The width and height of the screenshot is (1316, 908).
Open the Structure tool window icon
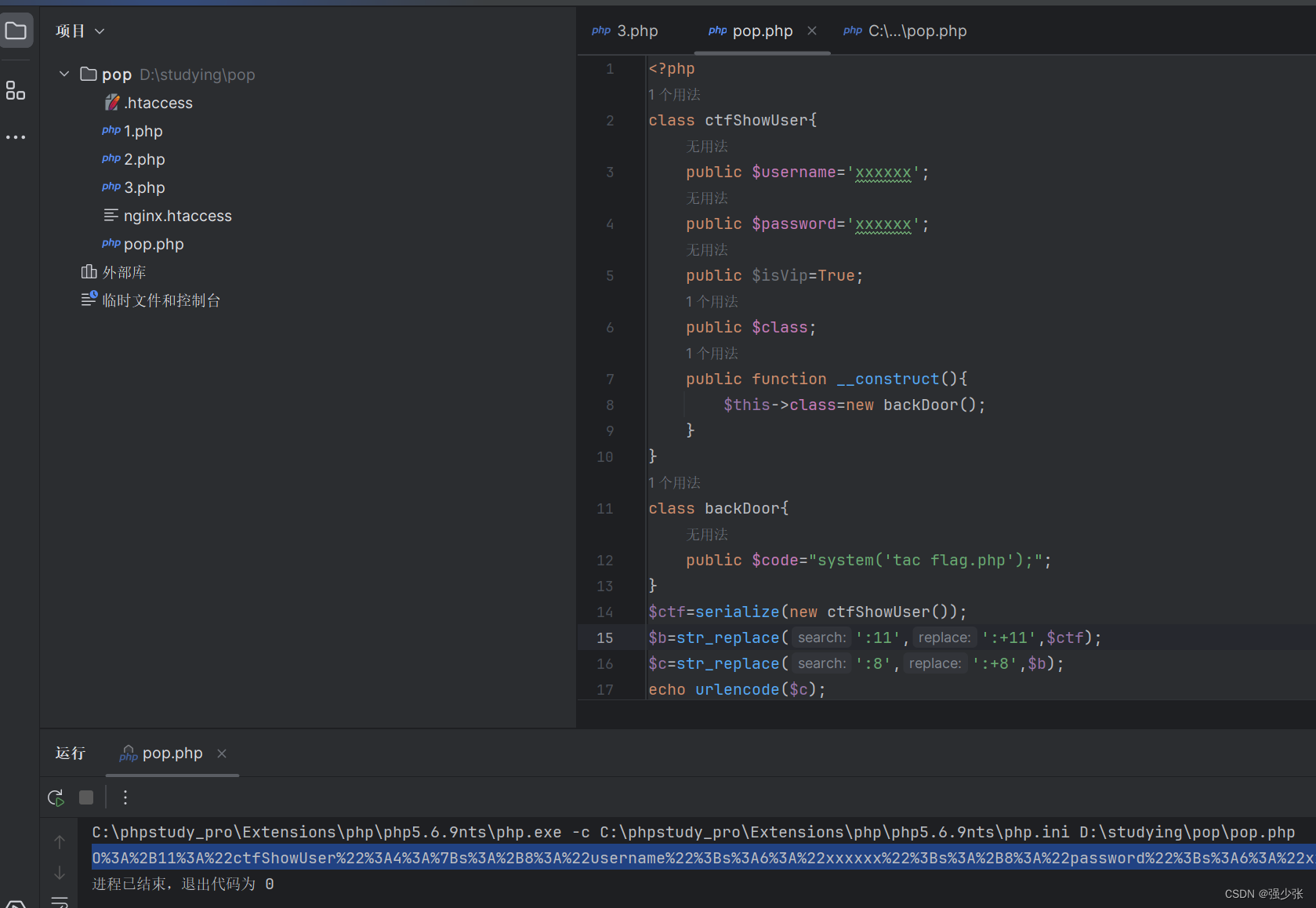point(16,90)
